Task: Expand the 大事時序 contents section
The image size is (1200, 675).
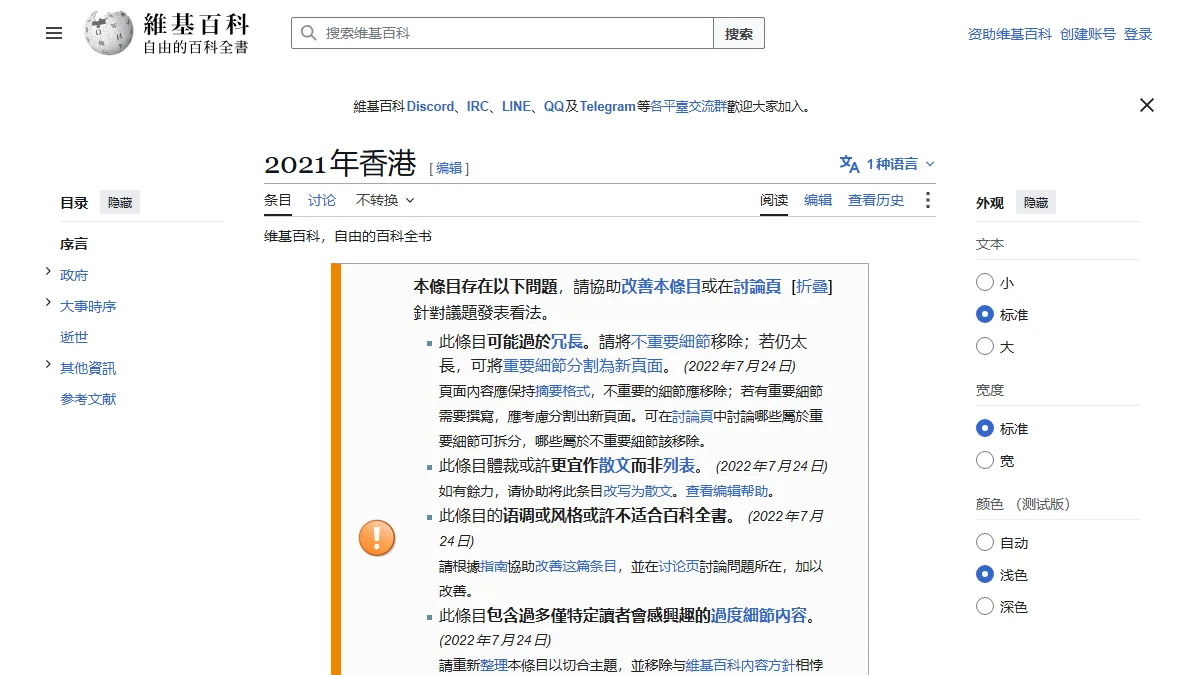Action: tap(48, 303)
